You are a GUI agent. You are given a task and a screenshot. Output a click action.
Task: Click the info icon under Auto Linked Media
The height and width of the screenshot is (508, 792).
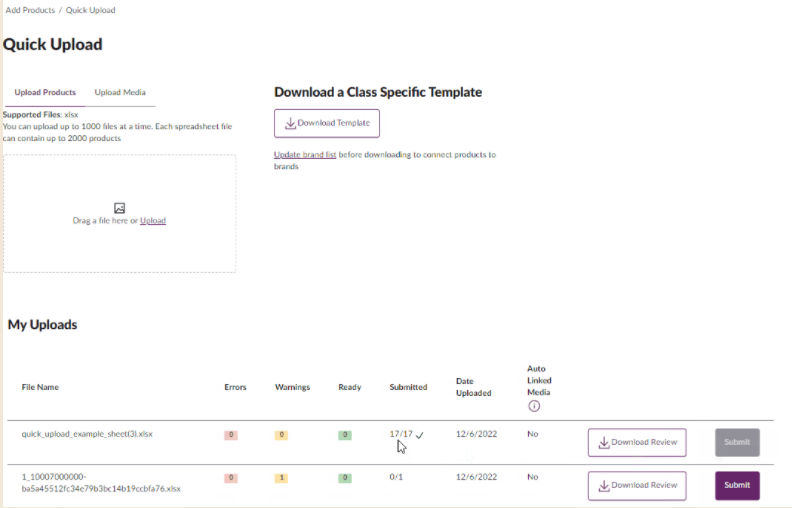tap(533, 406)
